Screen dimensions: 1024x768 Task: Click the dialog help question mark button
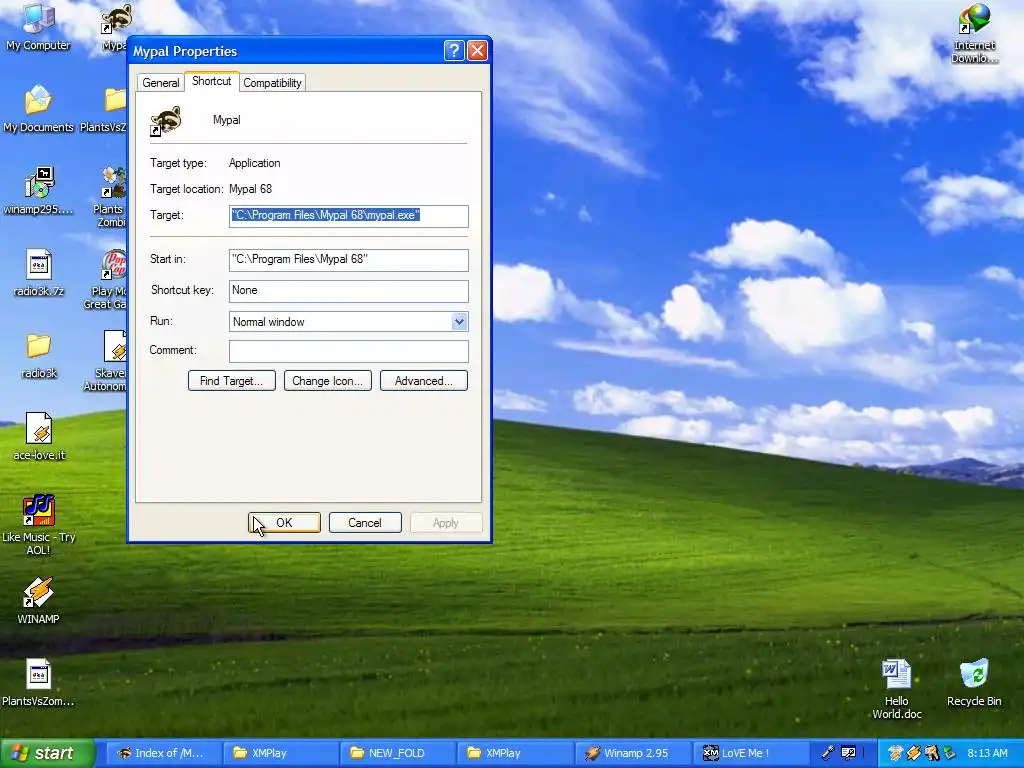tap(454, 51)
